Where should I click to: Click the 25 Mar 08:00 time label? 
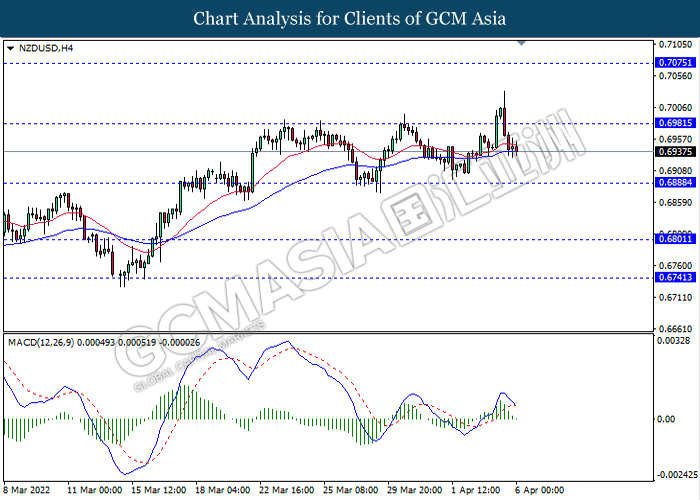point(351,490)
